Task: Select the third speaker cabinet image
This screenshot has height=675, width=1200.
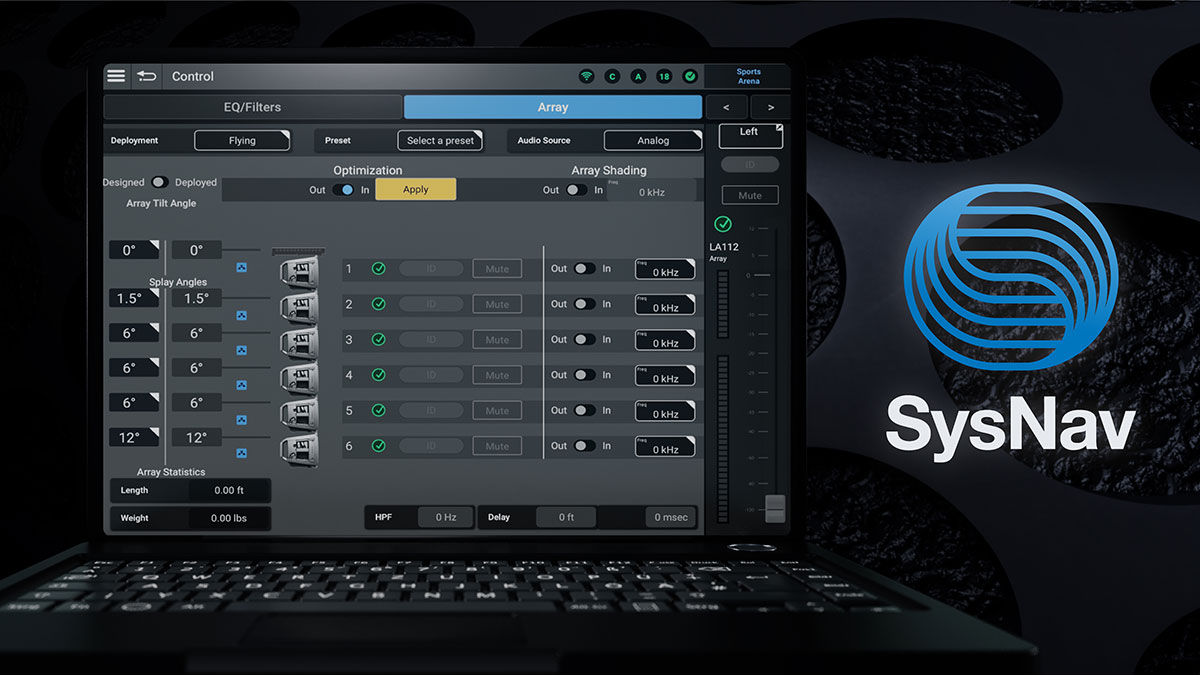Action: (300, 342)
